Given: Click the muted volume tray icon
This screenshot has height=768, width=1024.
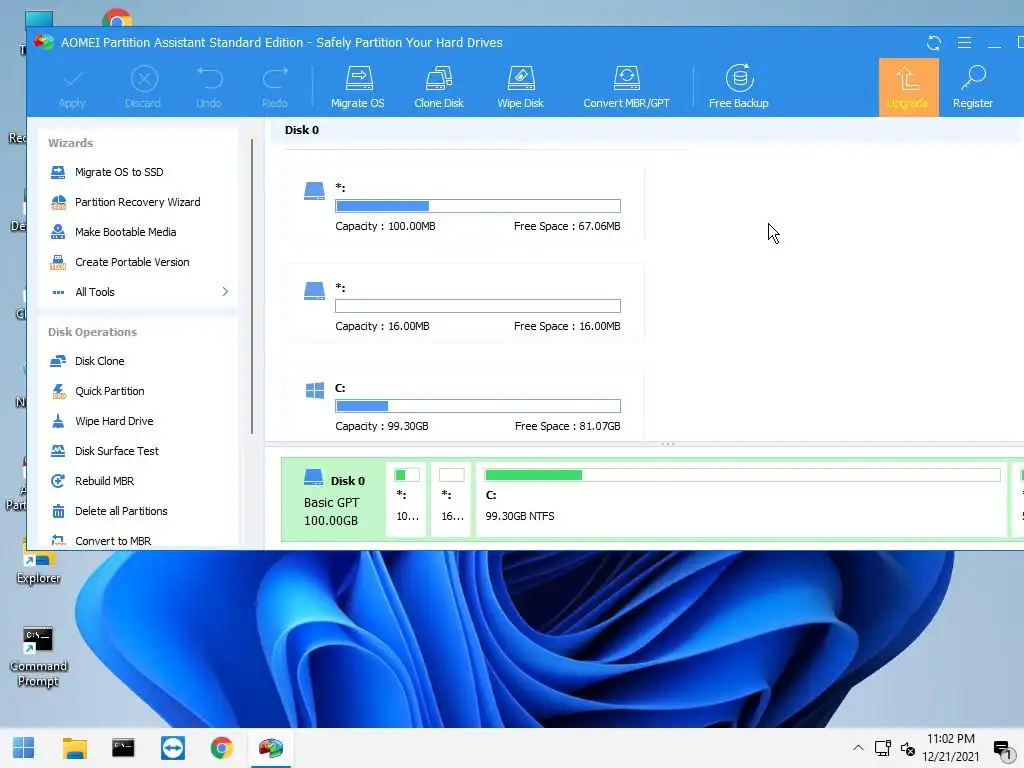Looking at the screenshot, I should point(908,748).
